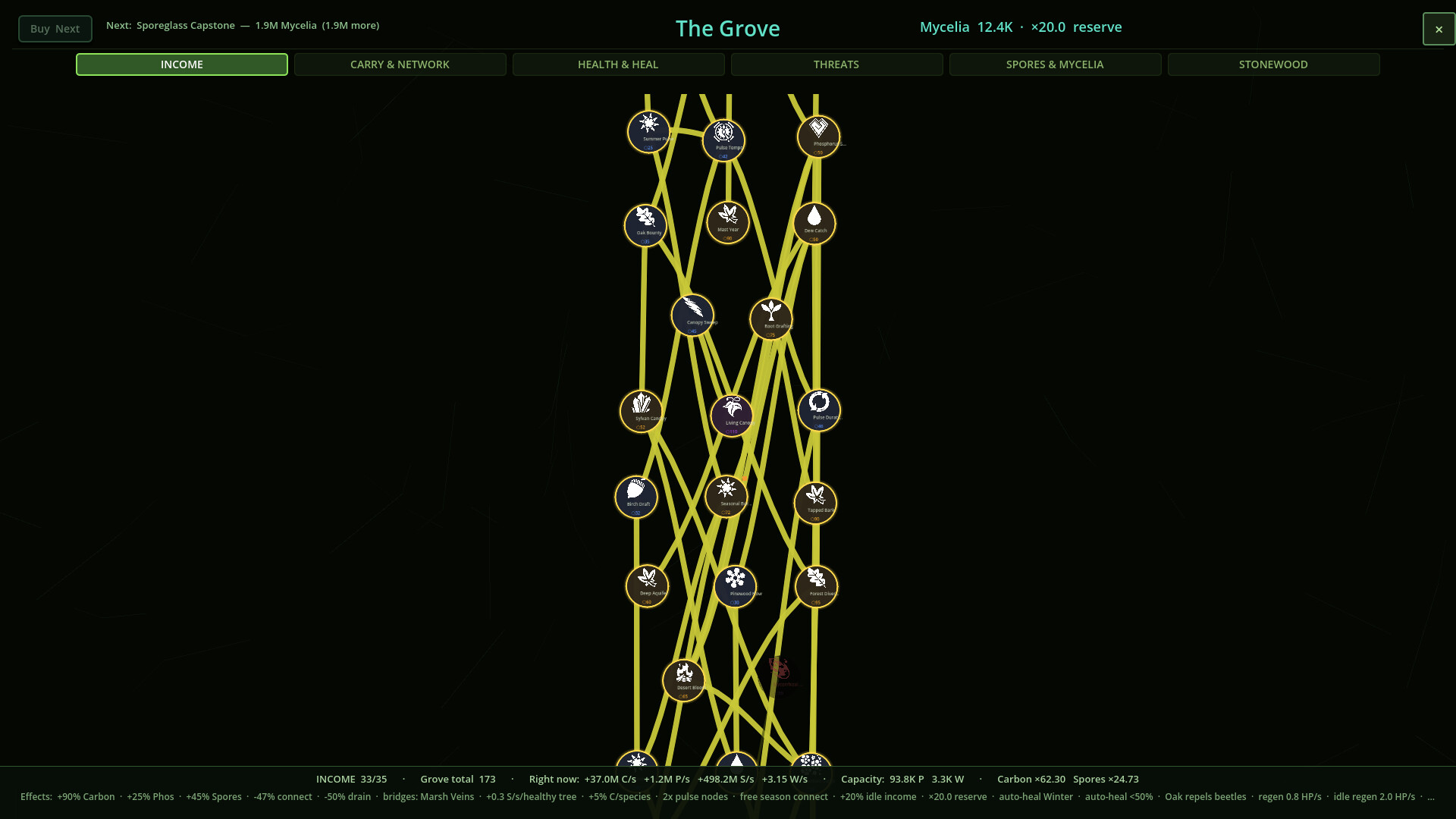Open the THREATS tab
The image size is (1456, 819).
point(837,64)
